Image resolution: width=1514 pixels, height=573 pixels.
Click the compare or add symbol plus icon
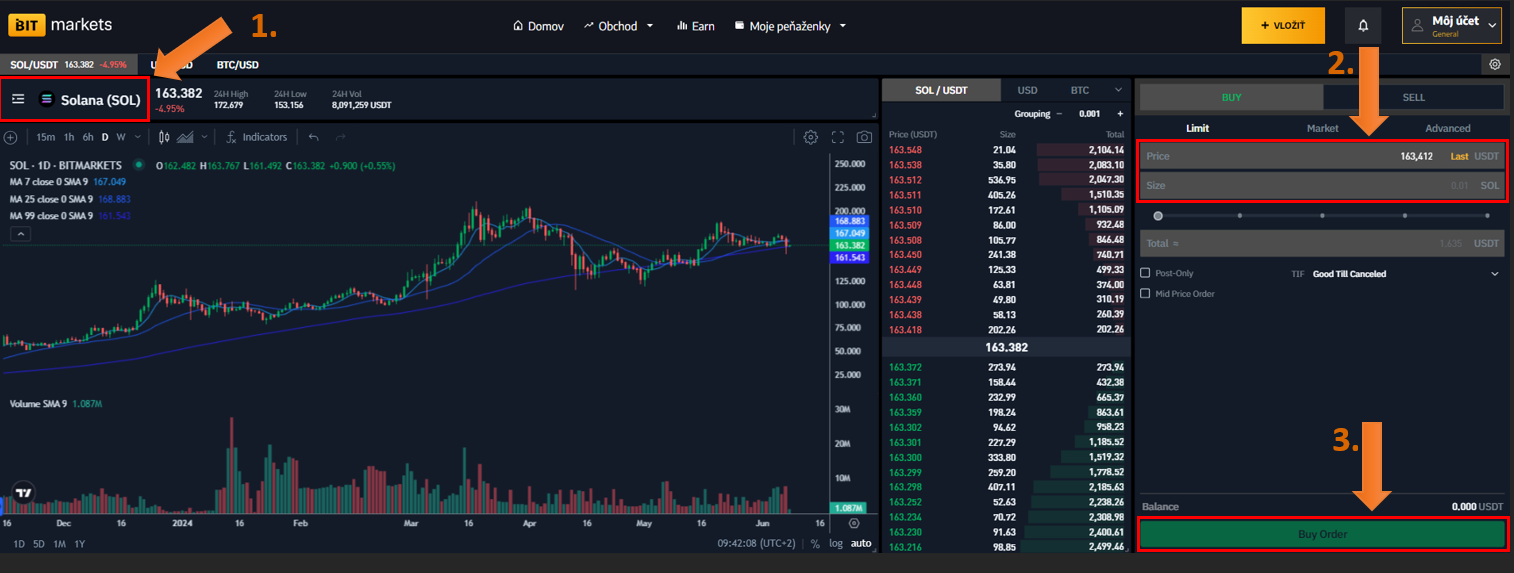click(x=10, y=137)
